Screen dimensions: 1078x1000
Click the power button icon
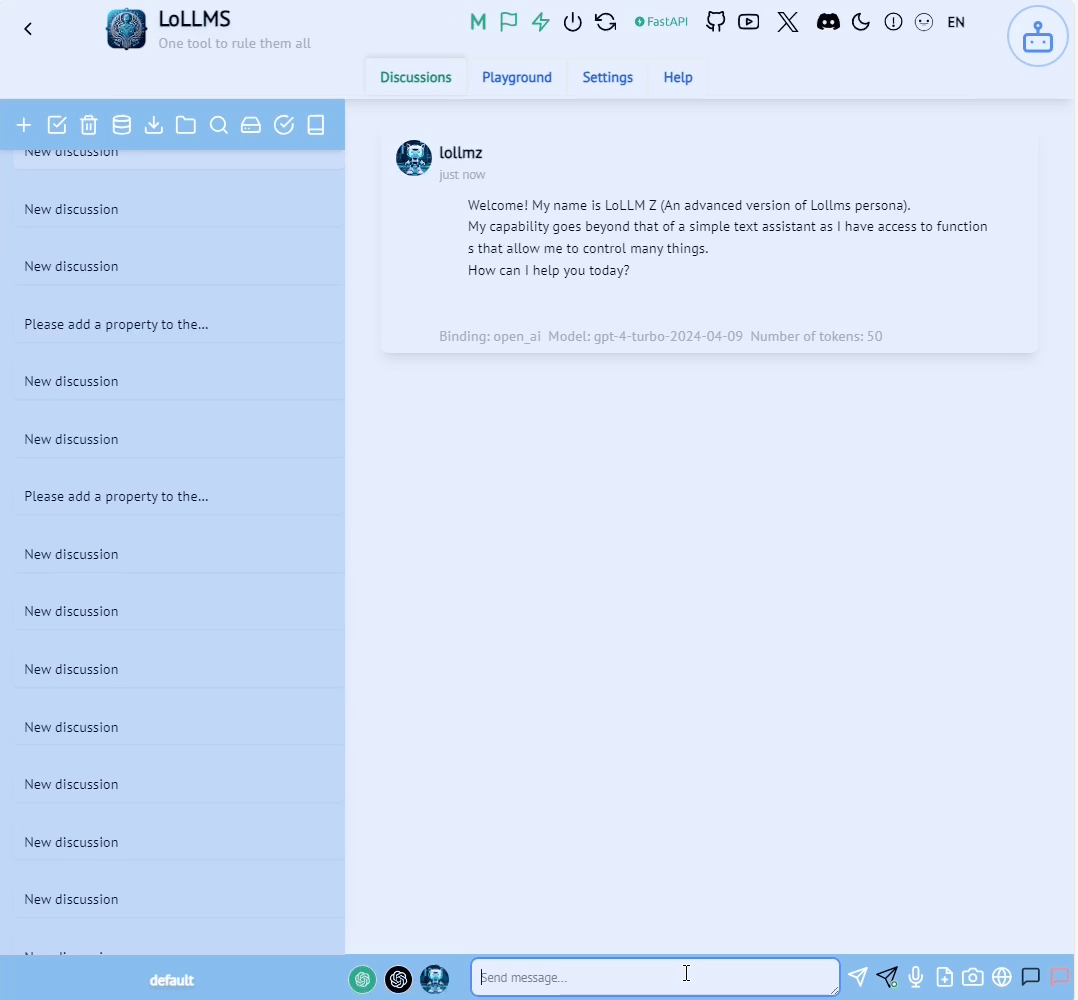[x=573, y=23]
